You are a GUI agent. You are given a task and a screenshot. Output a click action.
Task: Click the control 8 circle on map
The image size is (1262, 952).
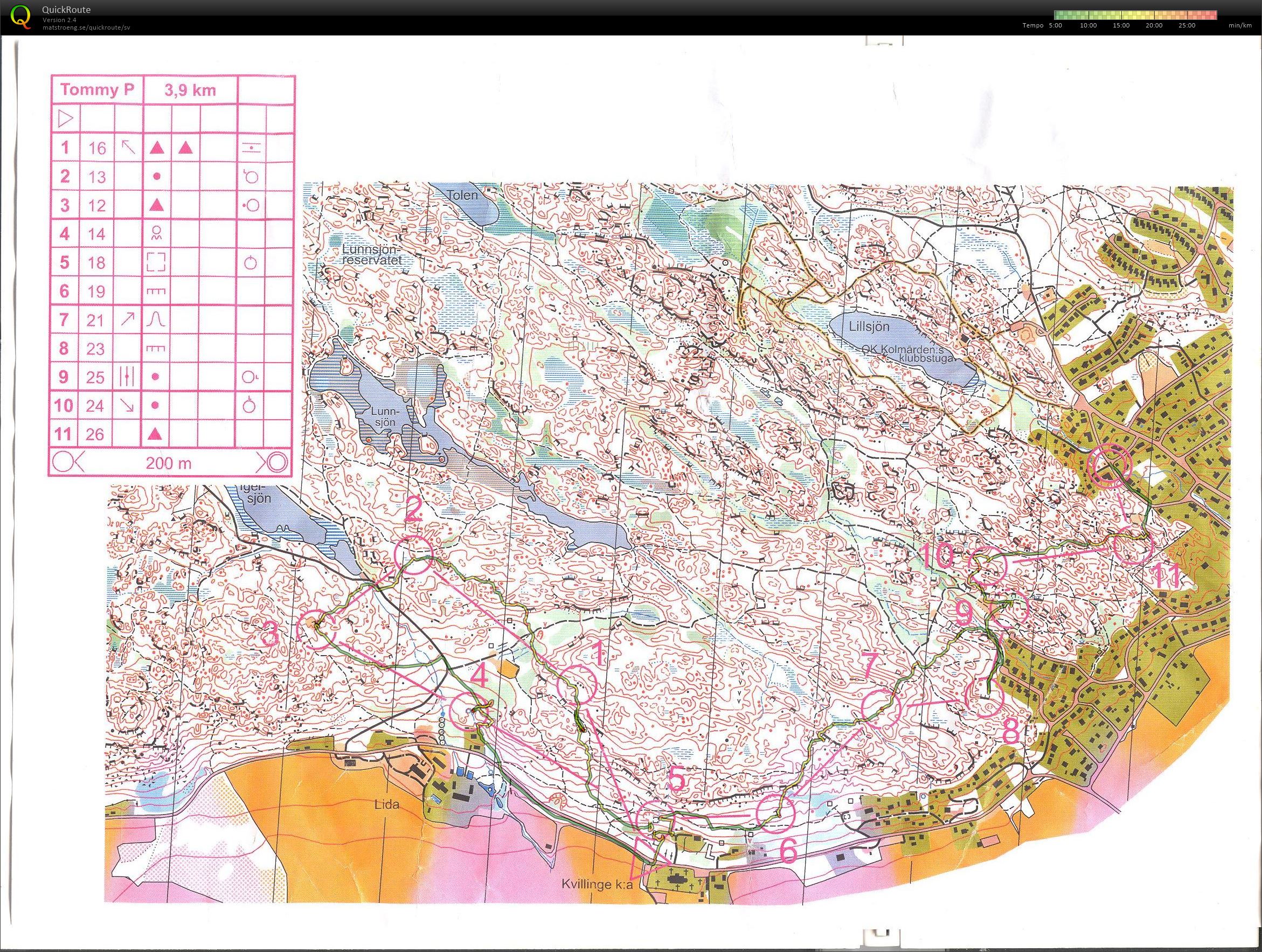[x=983, y=698]
